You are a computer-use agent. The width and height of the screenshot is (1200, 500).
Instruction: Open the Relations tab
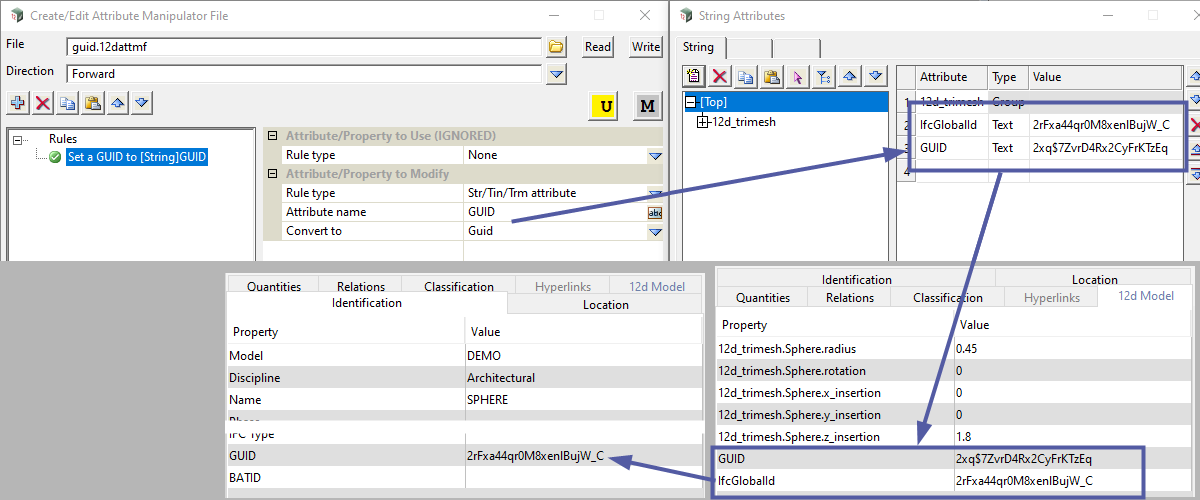coord(361,287)
